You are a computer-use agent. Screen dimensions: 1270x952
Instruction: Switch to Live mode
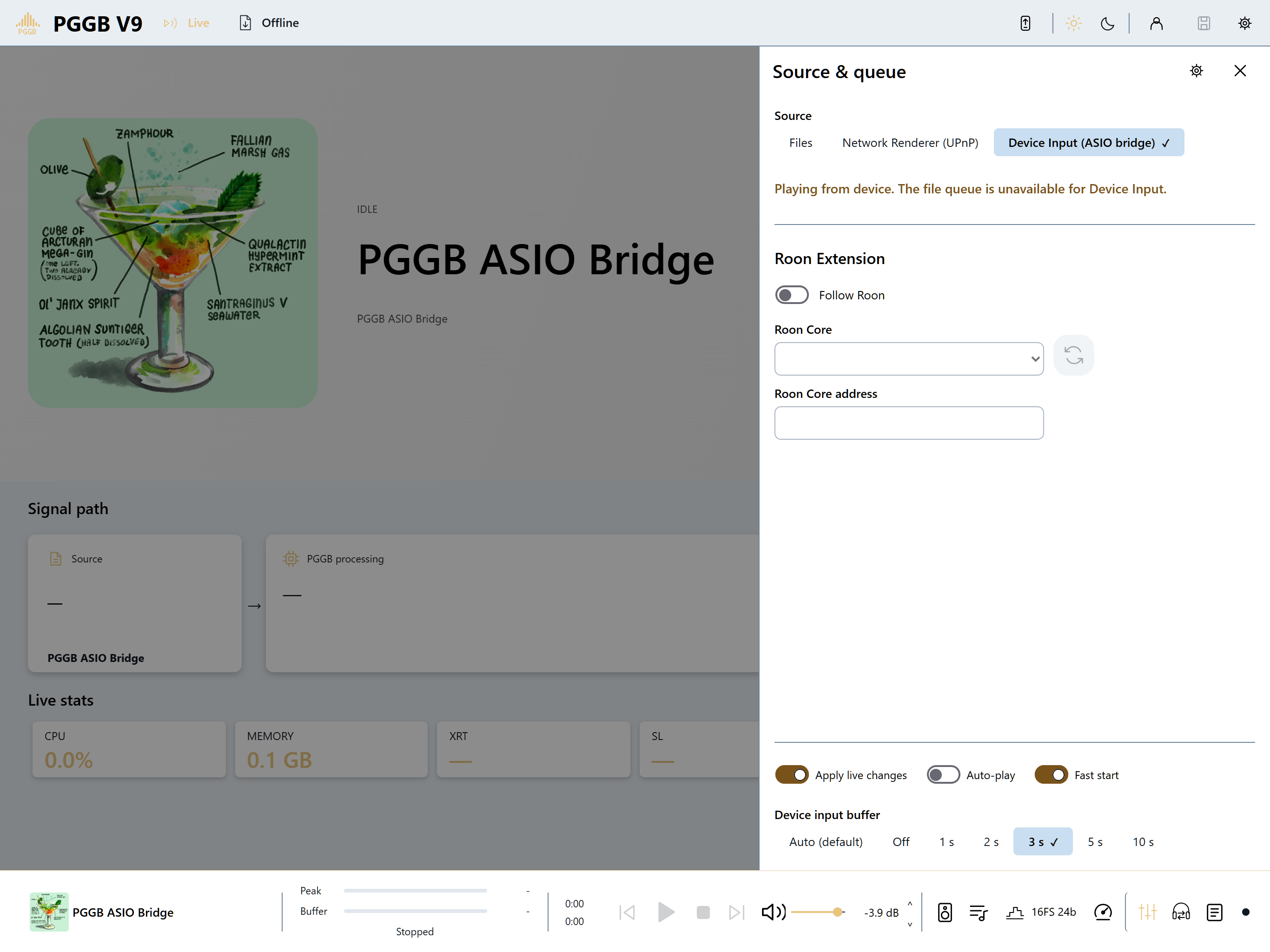click(x=186, y=23)
